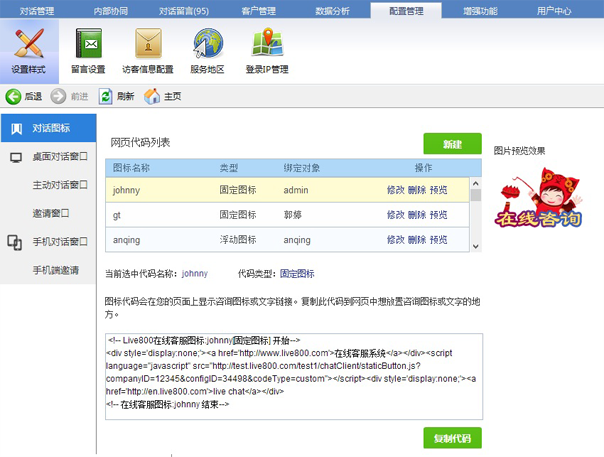Click 删除 link for gt row
The height and width of the screenshot is (457, 604).
pos(417,215)
